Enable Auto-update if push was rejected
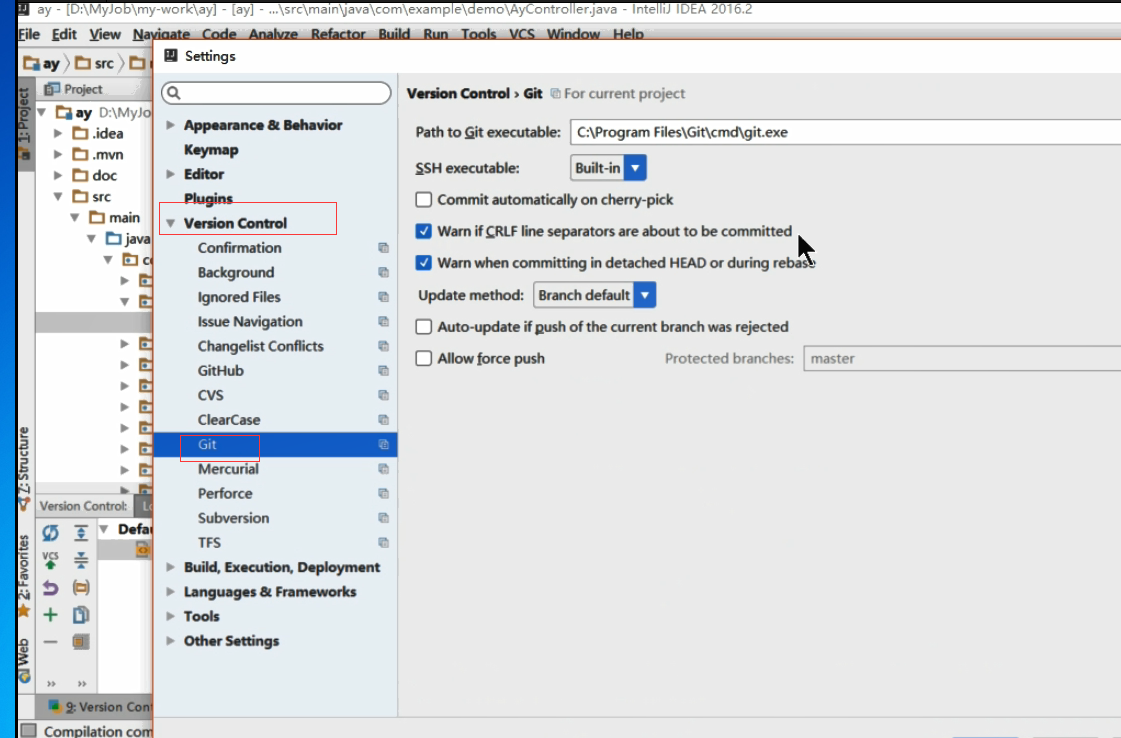 point(424,327)
